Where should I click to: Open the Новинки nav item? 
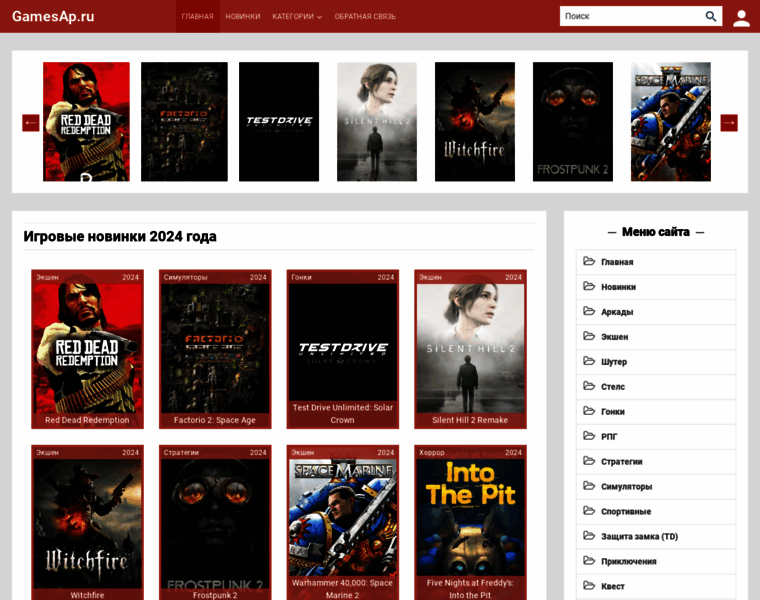click(x=243, y=16)
